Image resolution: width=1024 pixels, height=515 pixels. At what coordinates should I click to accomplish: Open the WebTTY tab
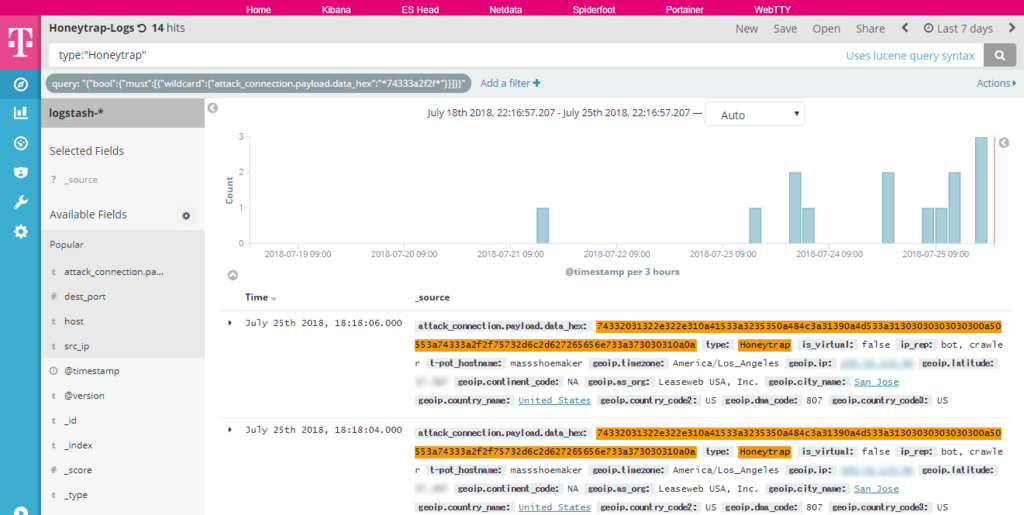coord(771,10)
